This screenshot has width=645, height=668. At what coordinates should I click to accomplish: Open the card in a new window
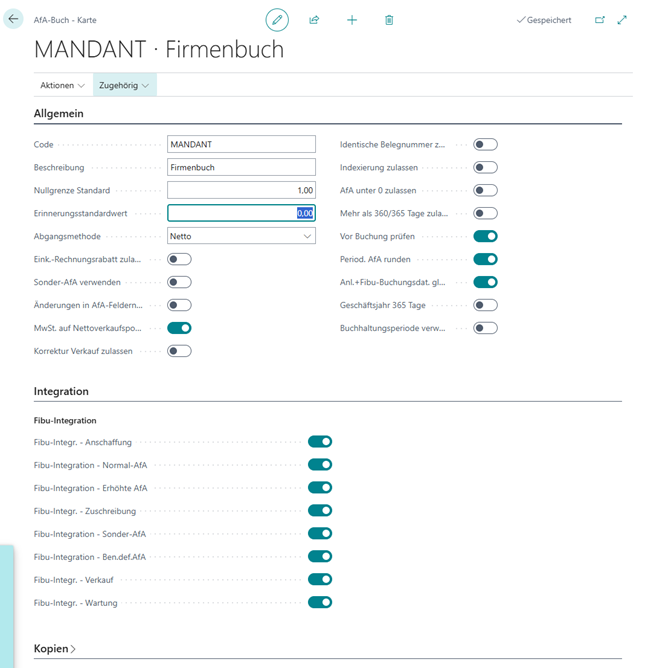point(600,19)
